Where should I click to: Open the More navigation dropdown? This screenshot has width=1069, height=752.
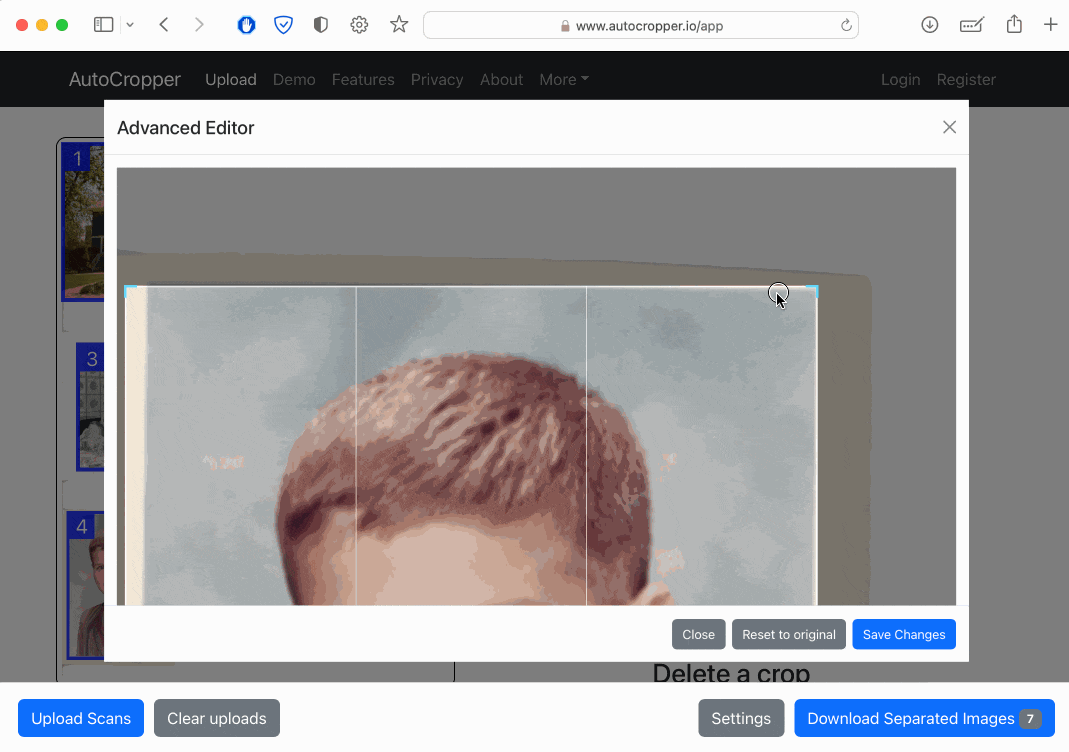click(563, 79)
